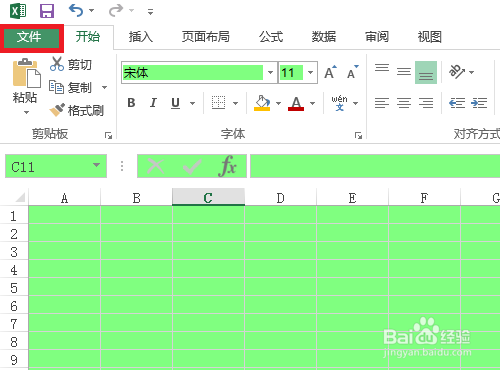
Task: Save the workbook with the floppy icon
Action: click(47, 11)
